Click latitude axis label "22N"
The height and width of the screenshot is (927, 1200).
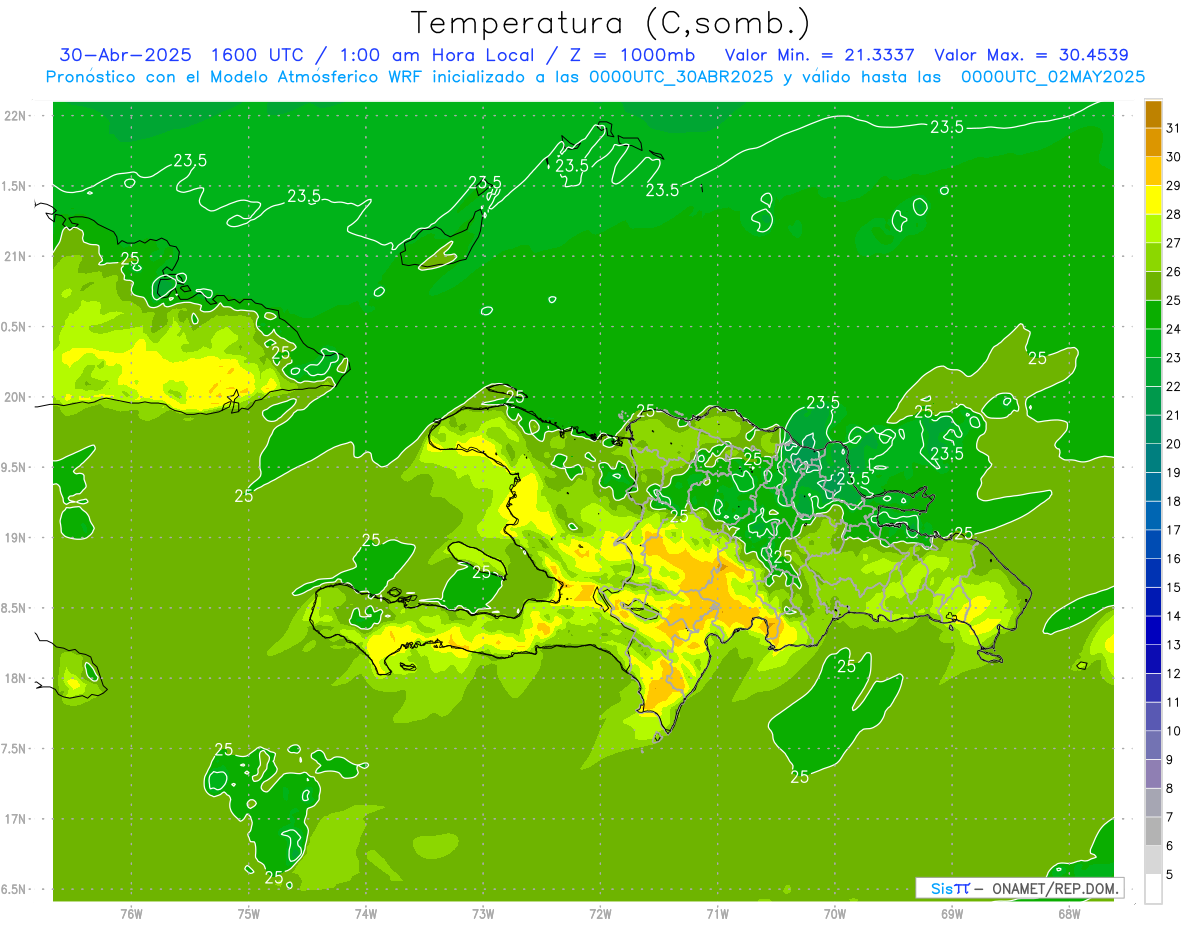coord(15,116)
